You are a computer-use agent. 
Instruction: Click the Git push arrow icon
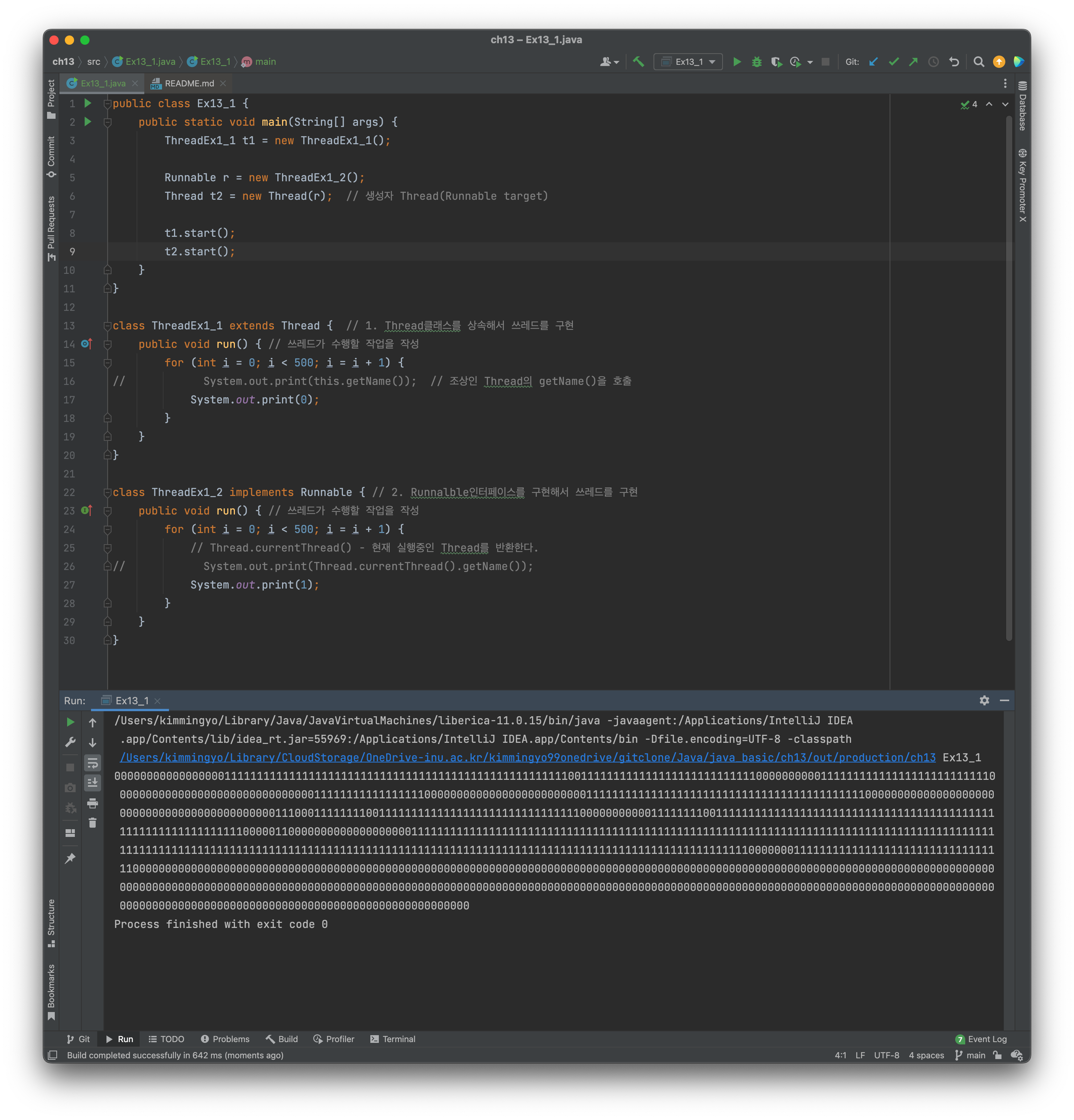(914, 62)
